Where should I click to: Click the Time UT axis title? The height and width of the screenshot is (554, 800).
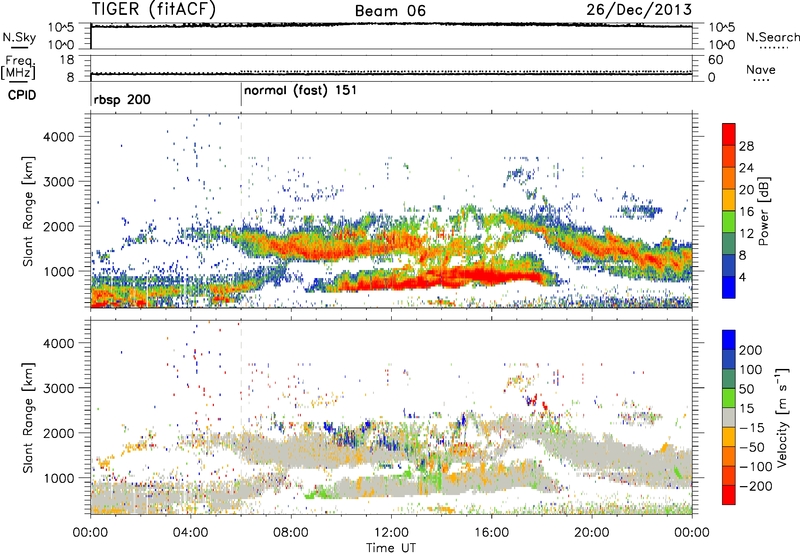coord(391,548)
